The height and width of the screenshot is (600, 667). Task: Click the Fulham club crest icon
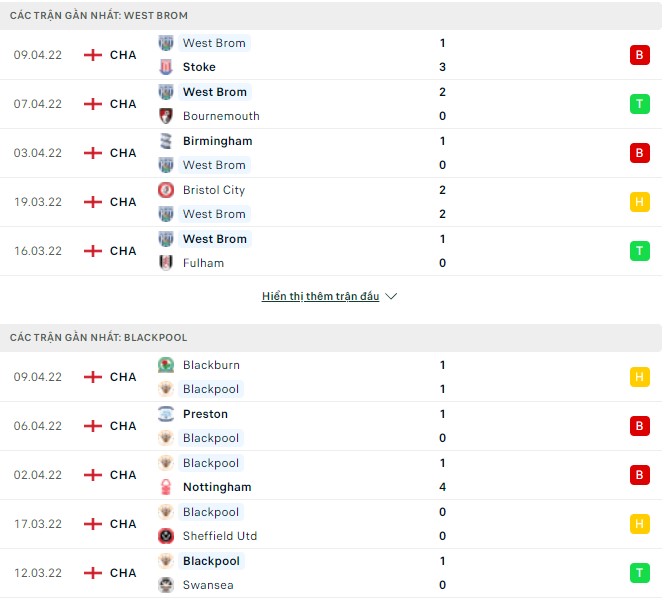(x=166, y=263)
